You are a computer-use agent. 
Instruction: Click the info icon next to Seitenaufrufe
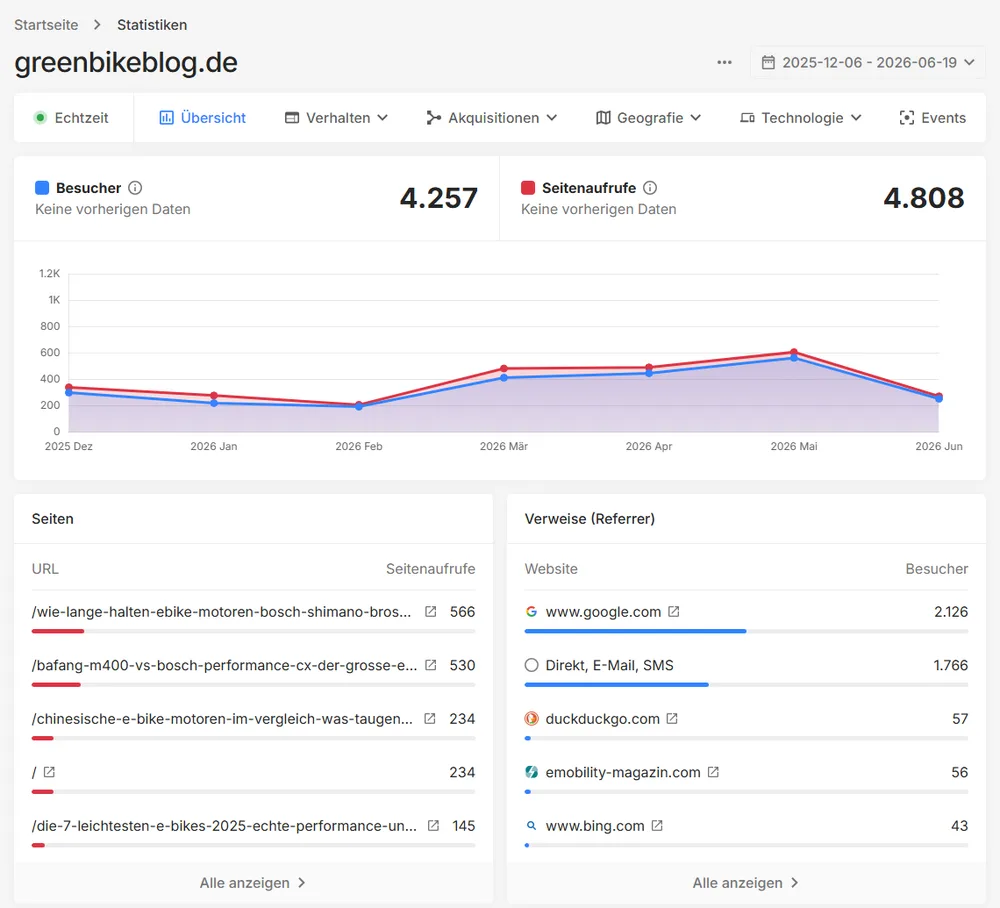click(x=650, y=188)
